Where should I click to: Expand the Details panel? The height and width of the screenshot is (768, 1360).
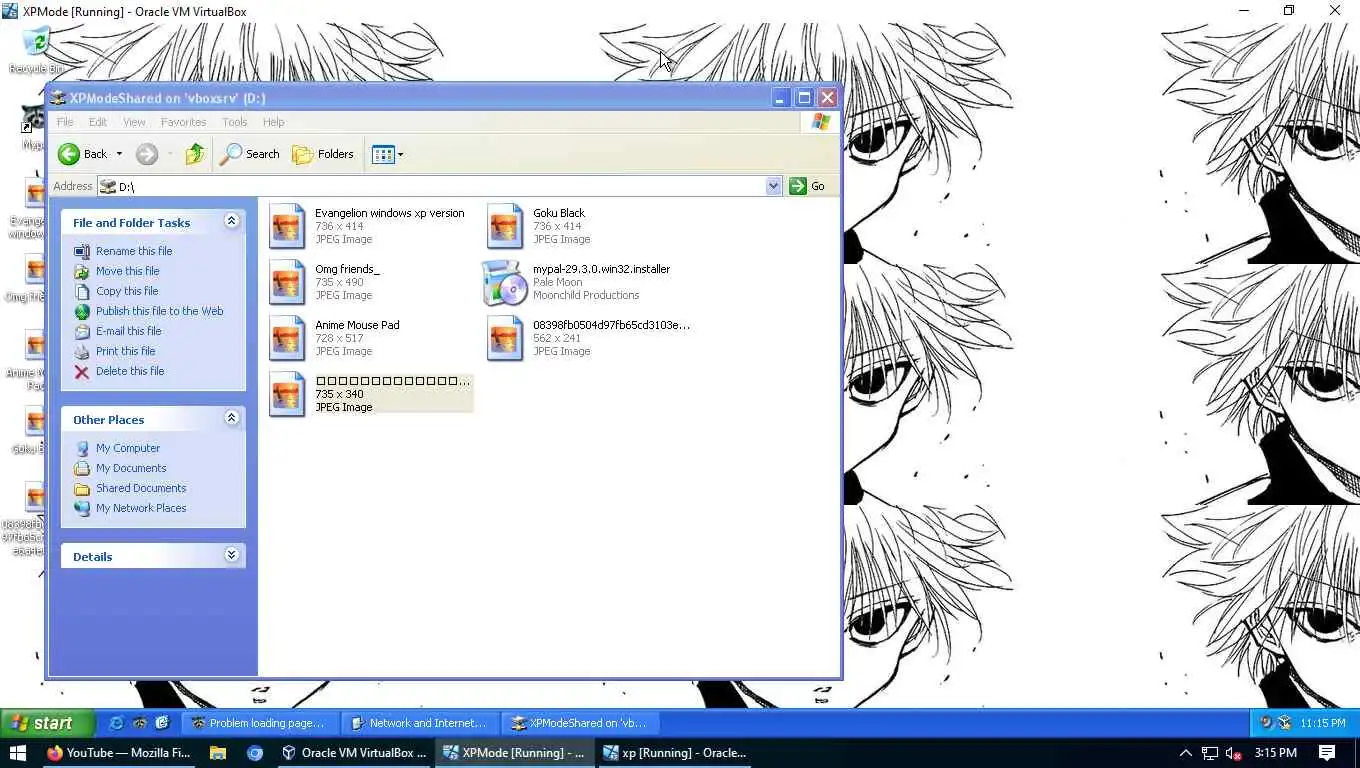(x=232, y=555)
